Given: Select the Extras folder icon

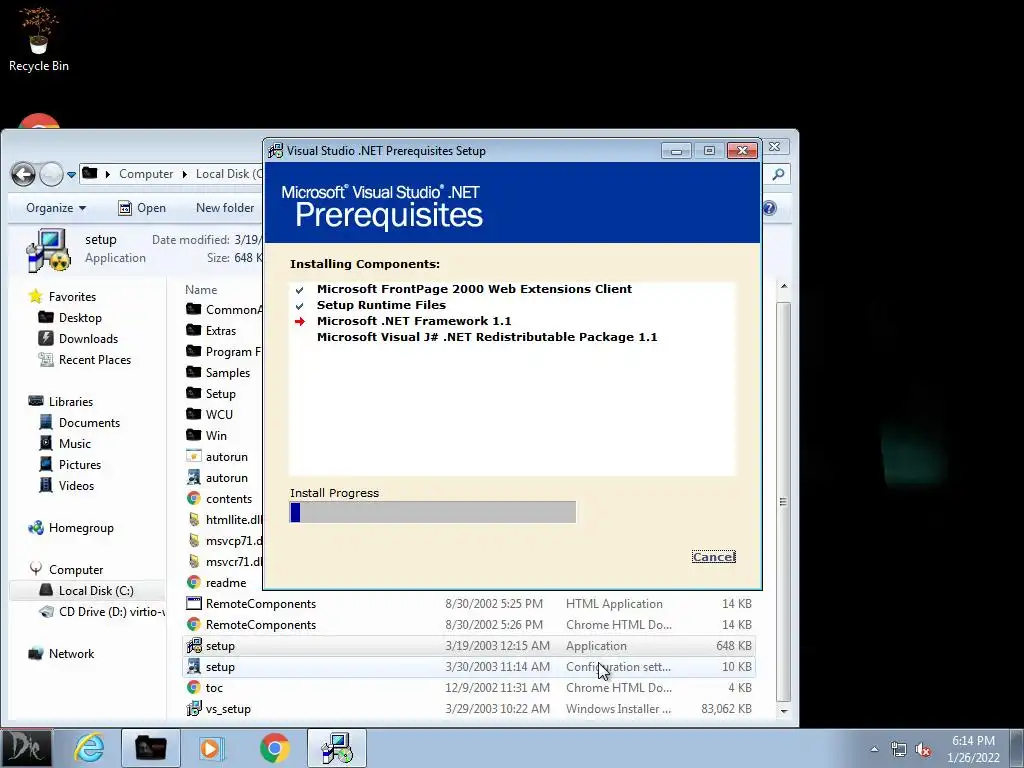Looking at the screenshot, I should point(193,330).
